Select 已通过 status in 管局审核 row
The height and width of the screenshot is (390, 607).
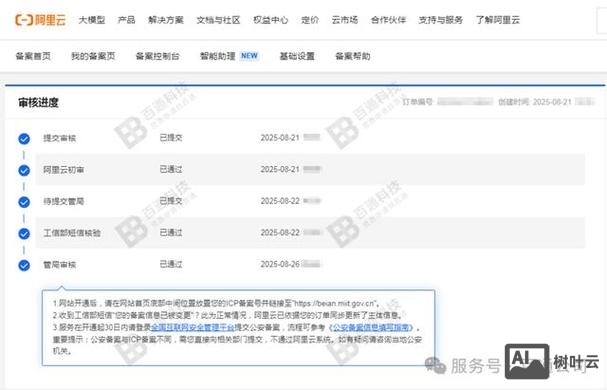point(171,265)
